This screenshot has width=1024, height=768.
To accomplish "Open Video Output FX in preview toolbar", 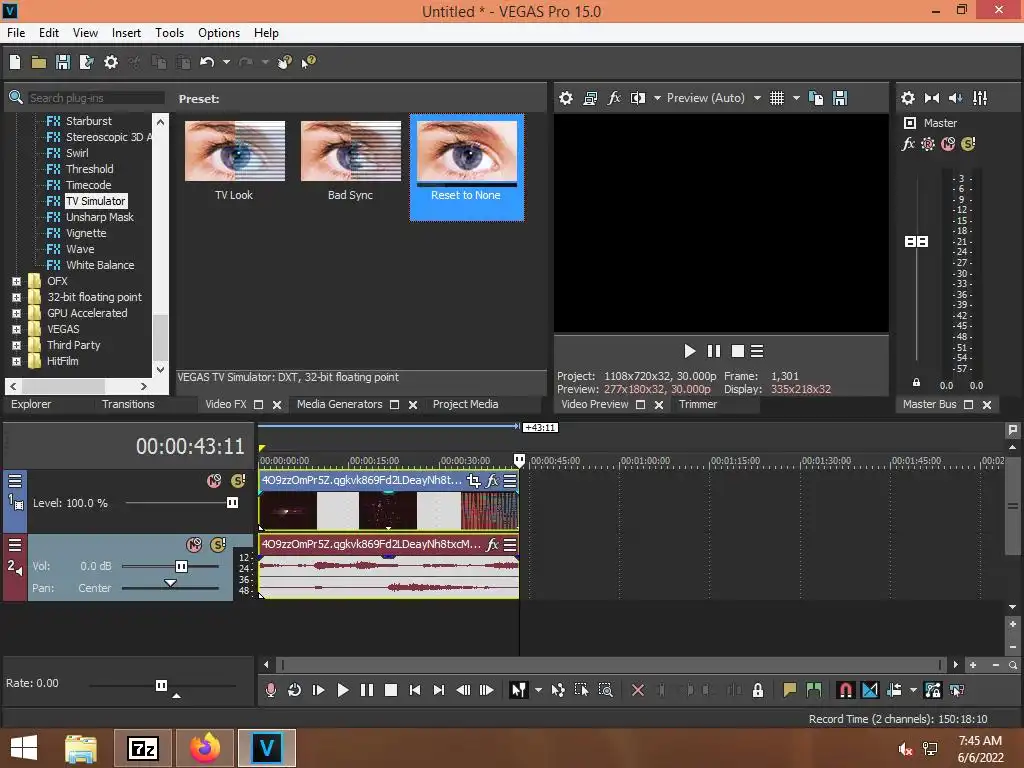I will [x=614, y=98].
